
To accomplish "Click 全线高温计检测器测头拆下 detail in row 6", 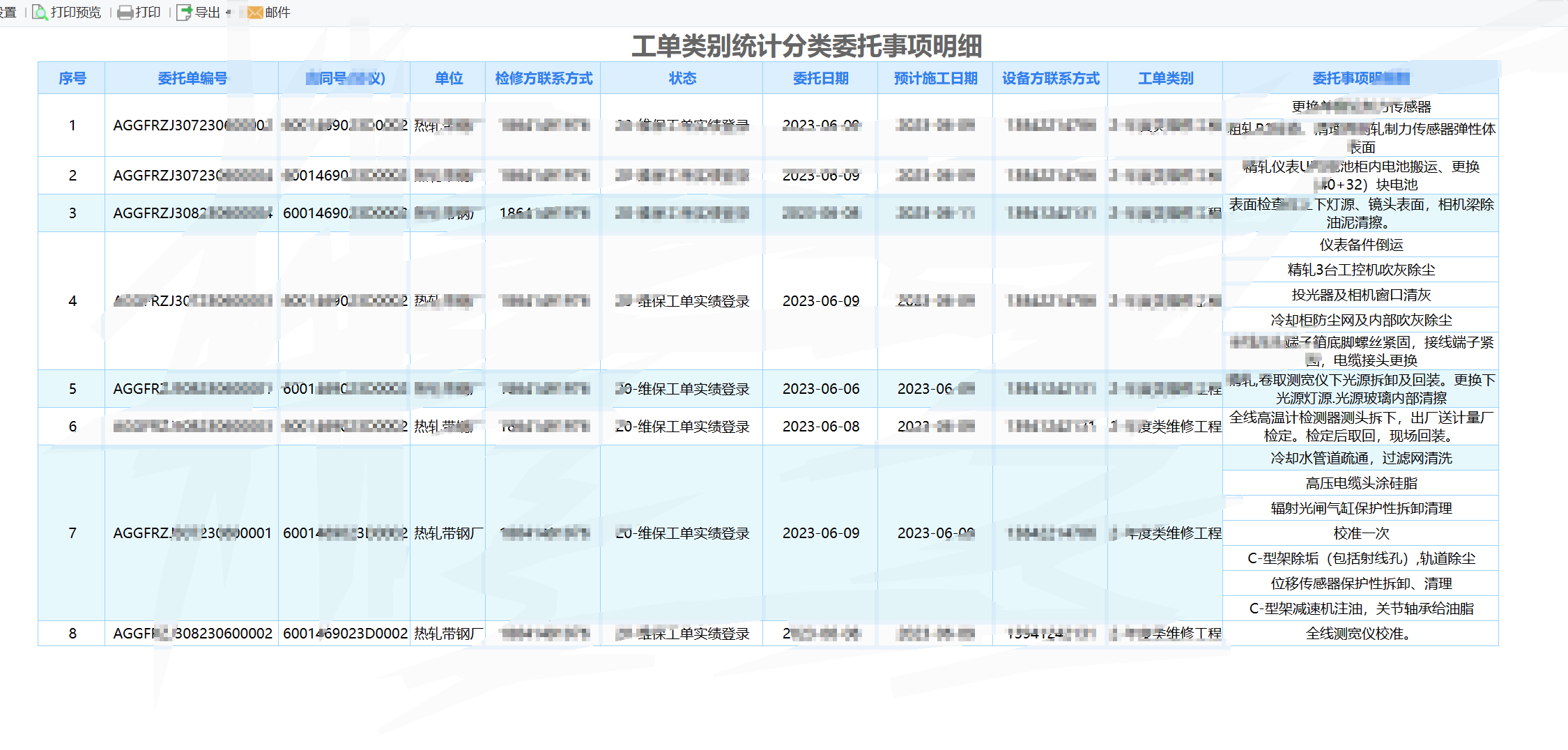I will [1361, 427].
